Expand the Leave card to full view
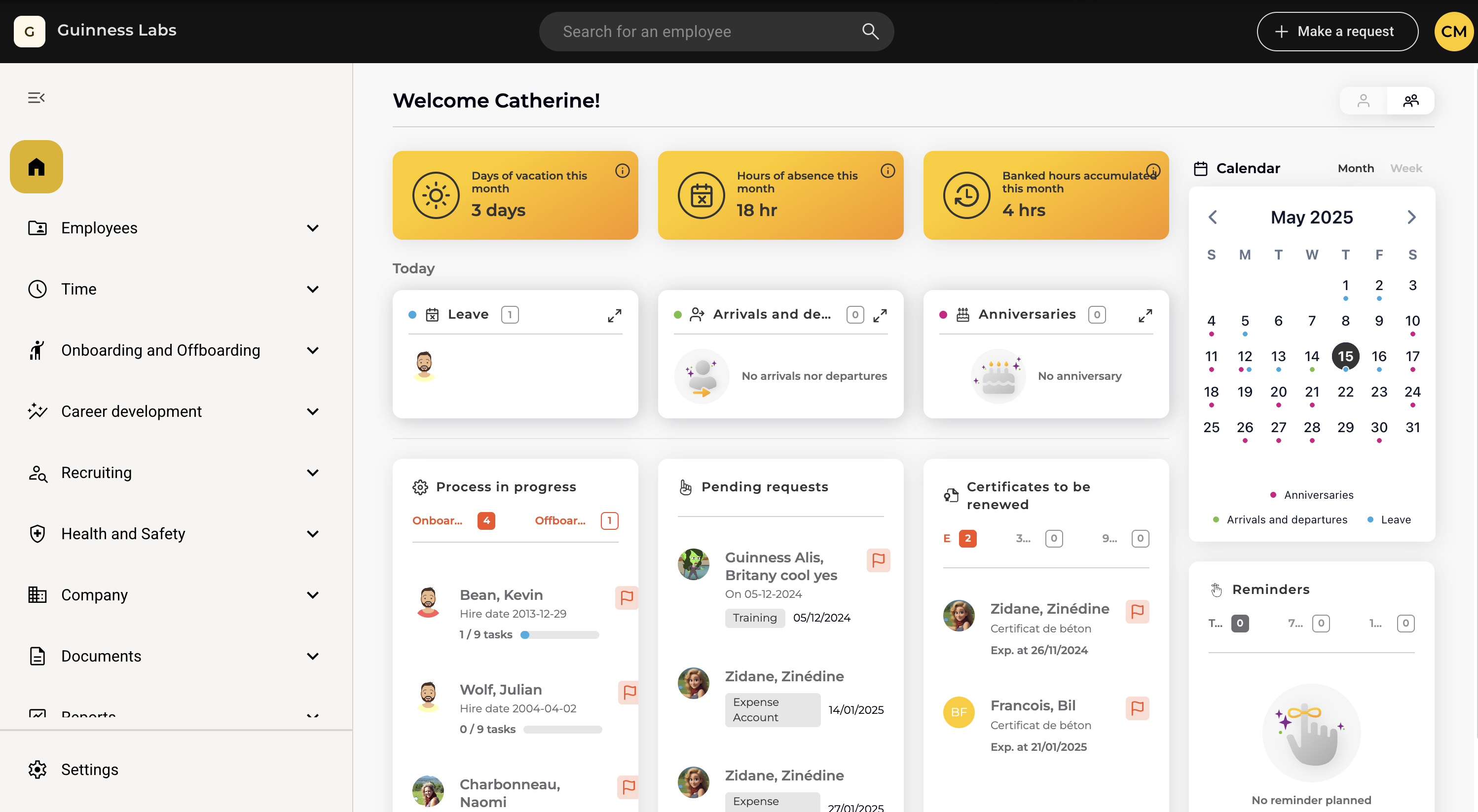 615,315
